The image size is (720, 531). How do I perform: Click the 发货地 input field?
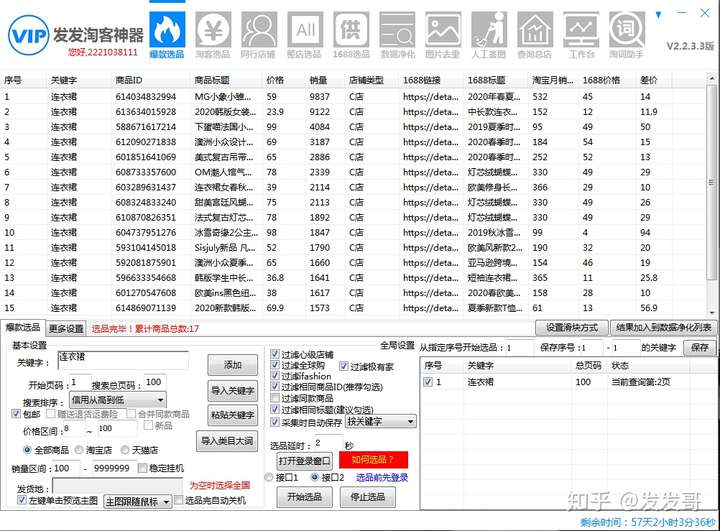click(118, 486)
